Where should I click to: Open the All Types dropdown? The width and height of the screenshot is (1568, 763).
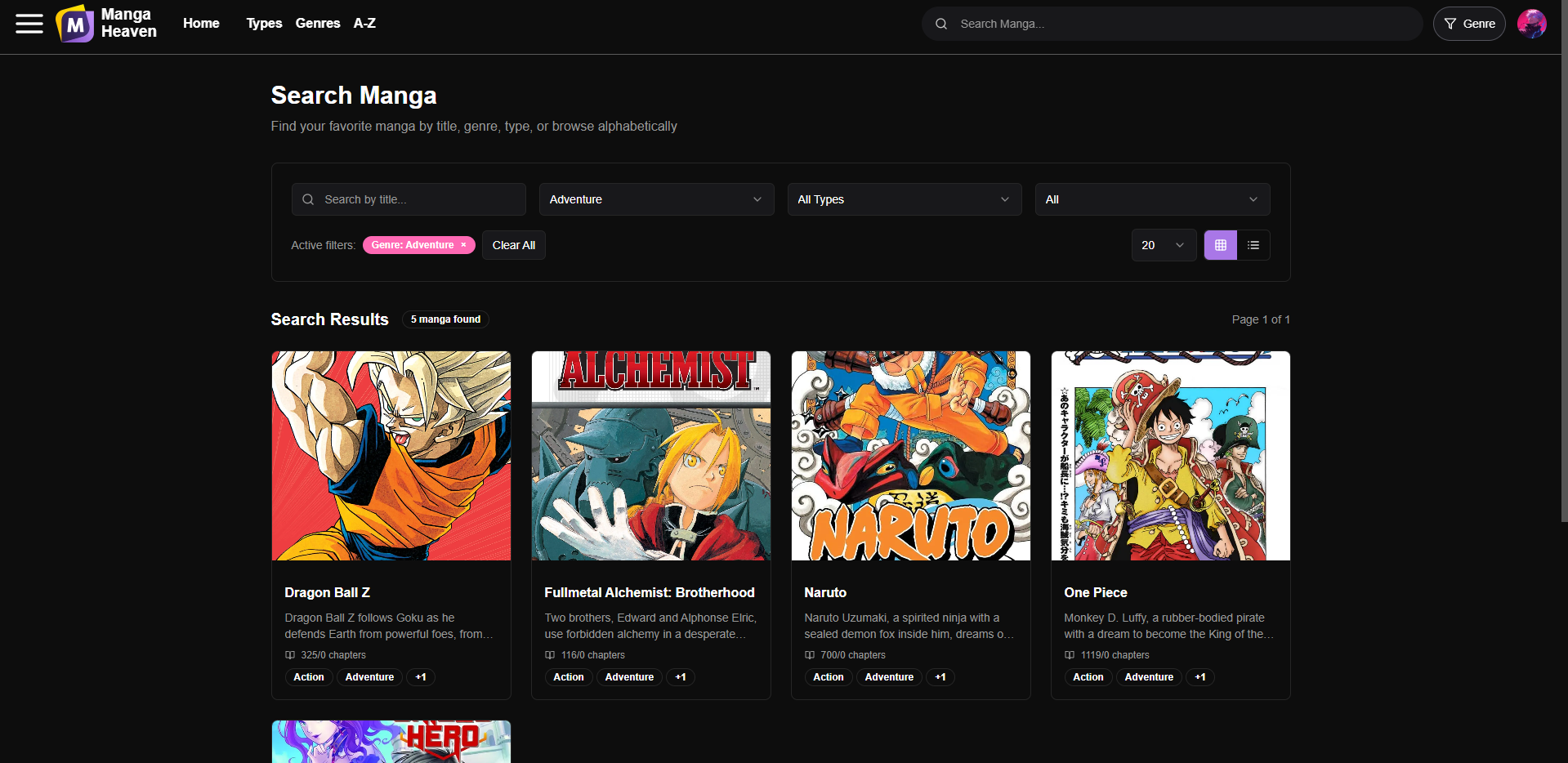tap(905, 199)
